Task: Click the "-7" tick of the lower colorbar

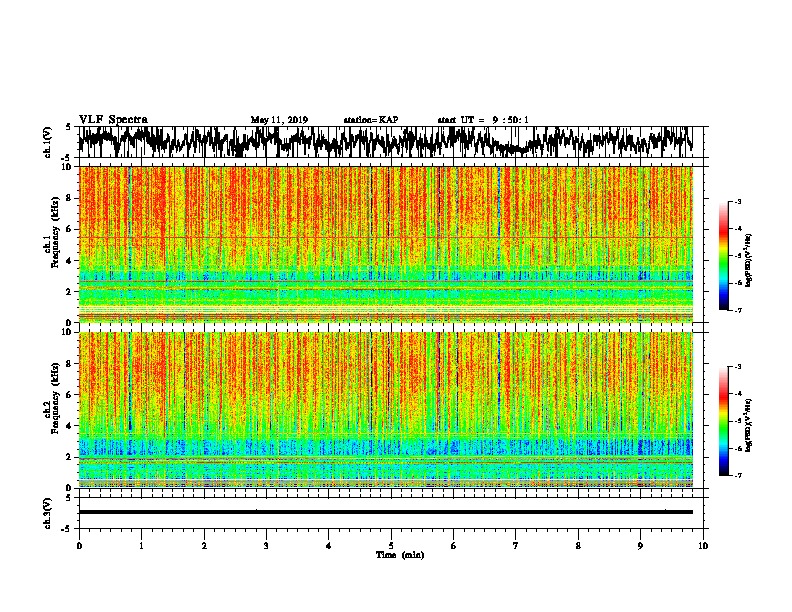Action: coord(738,475)
